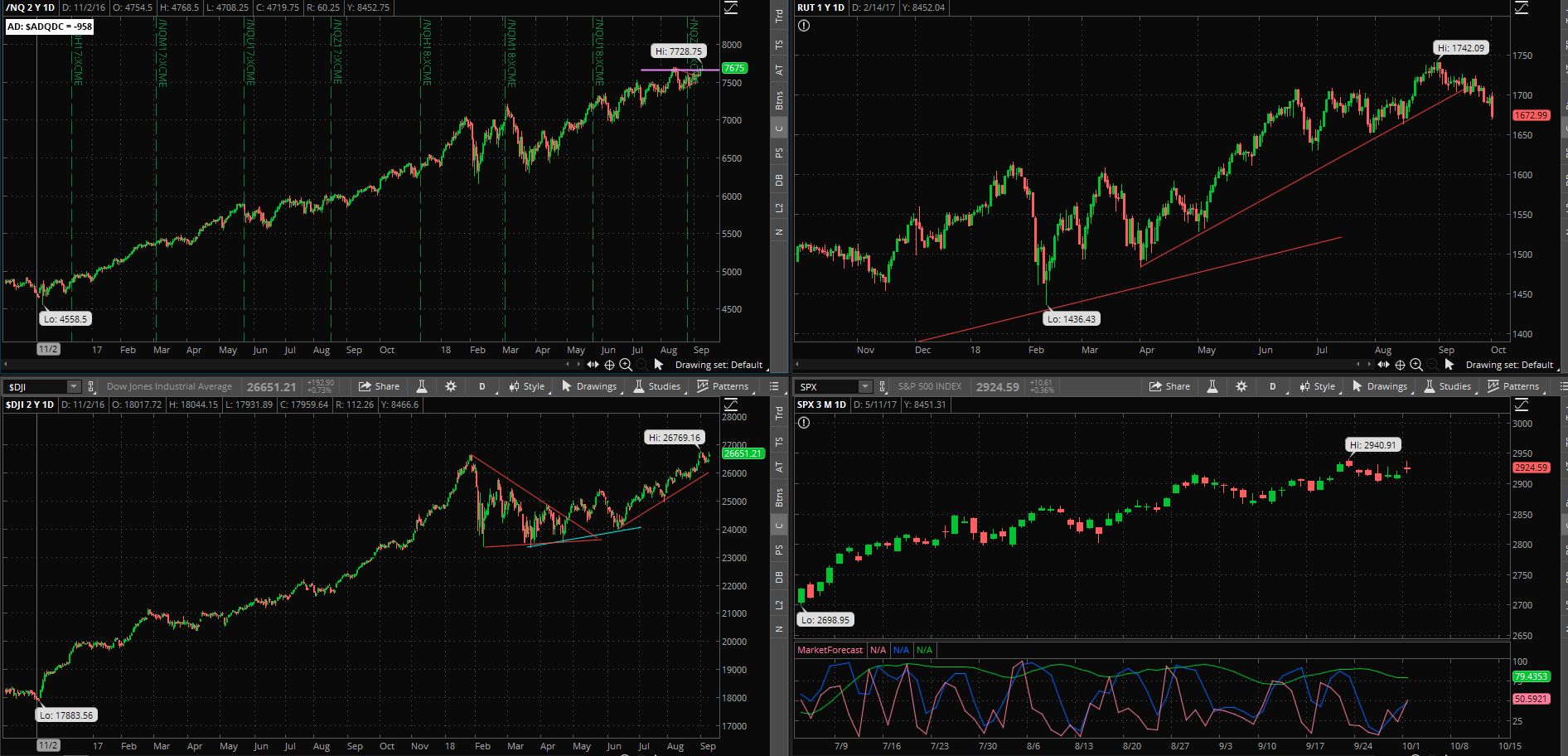Open the D timeframe selector in the SPX toolbar
Image resolution: width=1568 pixels, height=756 pixels.
[1273, 386]
